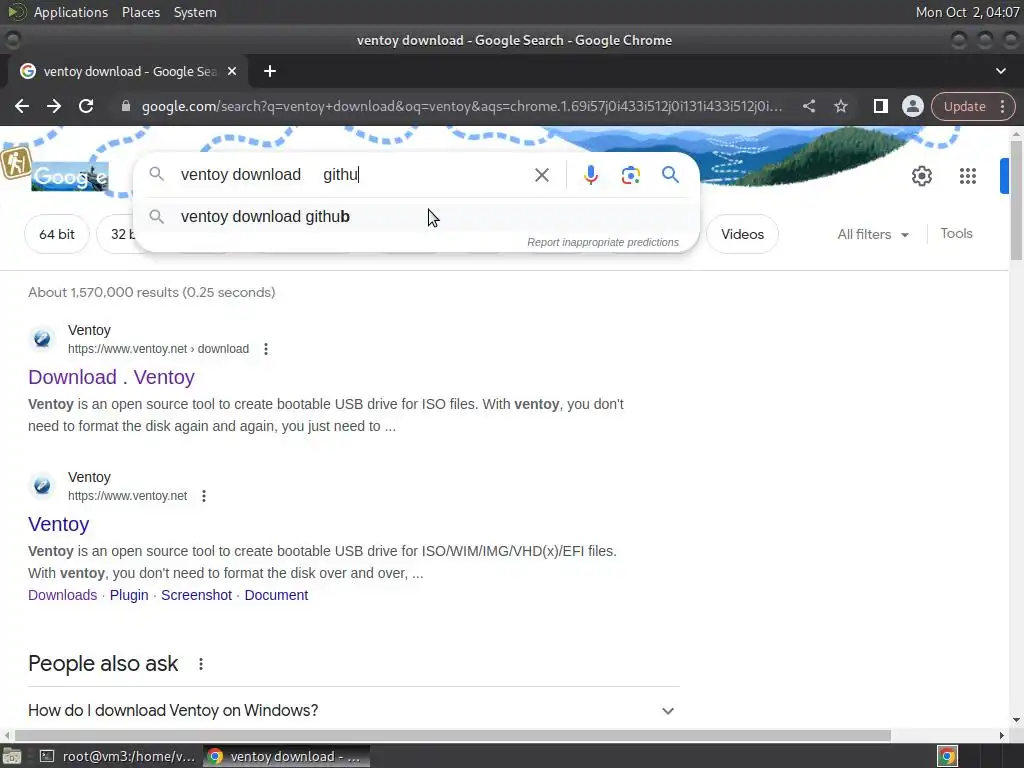
Task: Open more options for ventoy.net result
Action: pyautogui.click(x=204, y=496)
